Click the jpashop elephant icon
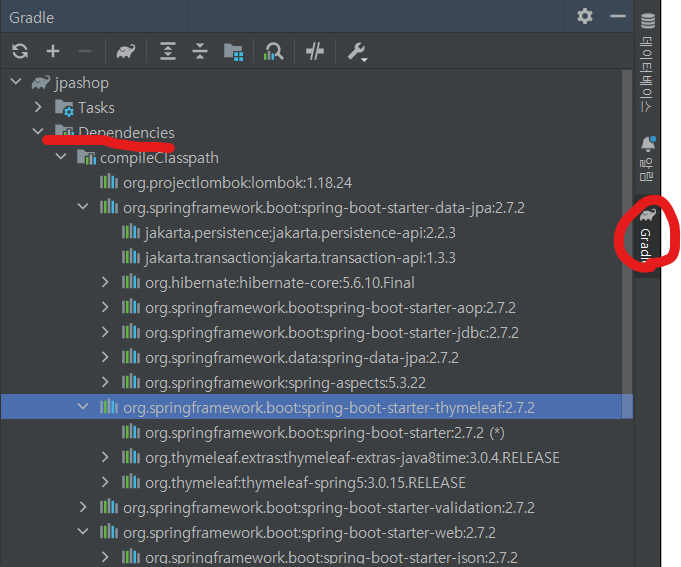The height and width of the screenshot is (567, 681). pyautogui.click(x=41, y=82)
